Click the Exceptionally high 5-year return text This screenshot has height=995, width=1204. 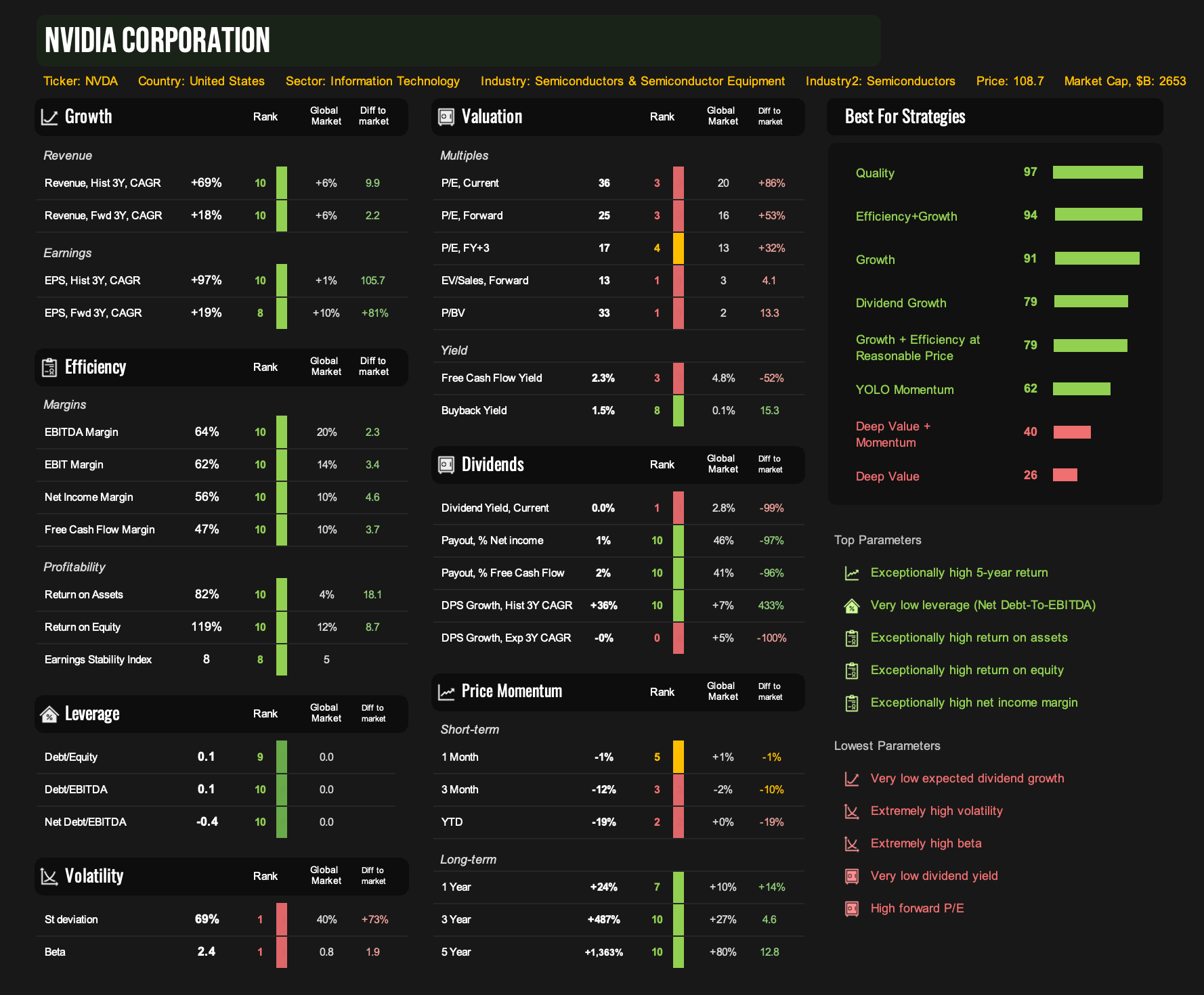(959, 573)
